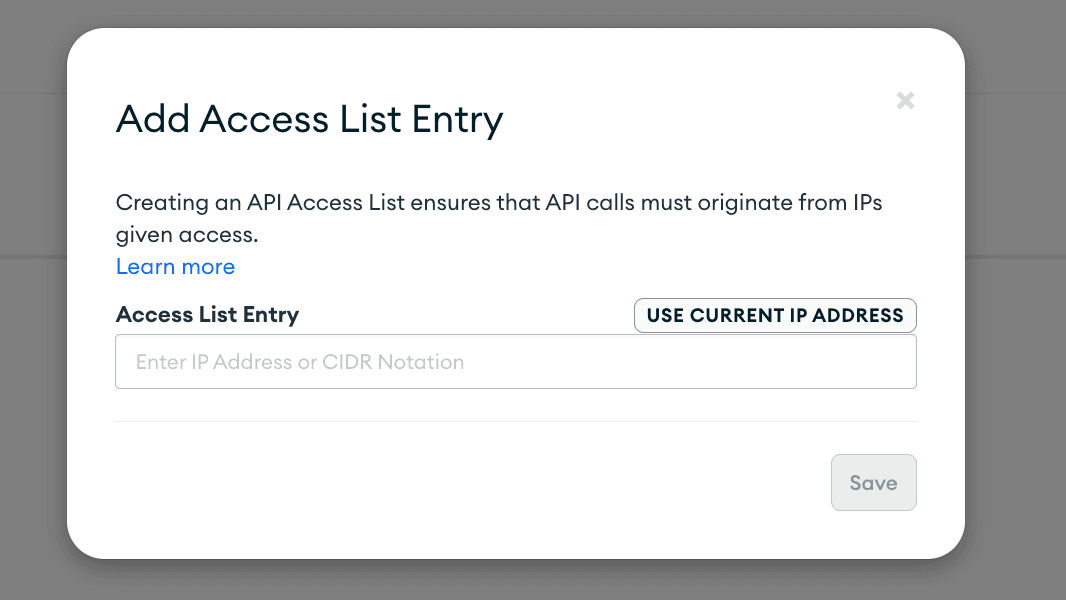Click the Access List Entry label
Screen dimensions: 1066x600
(x=207, y=315)
